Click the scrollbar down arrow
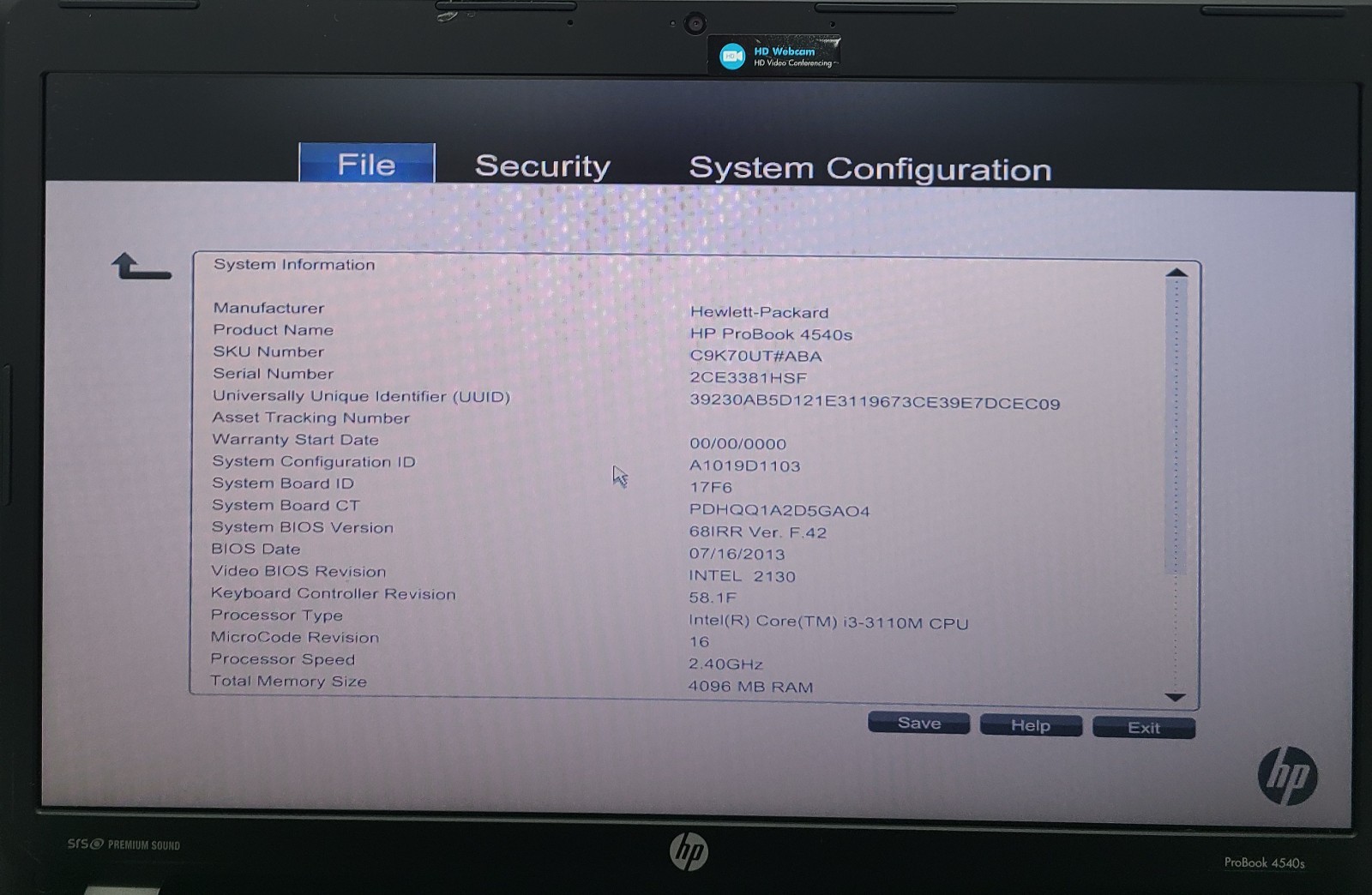The height and width of the screenshot is (895, 1372). [1176, 697]
